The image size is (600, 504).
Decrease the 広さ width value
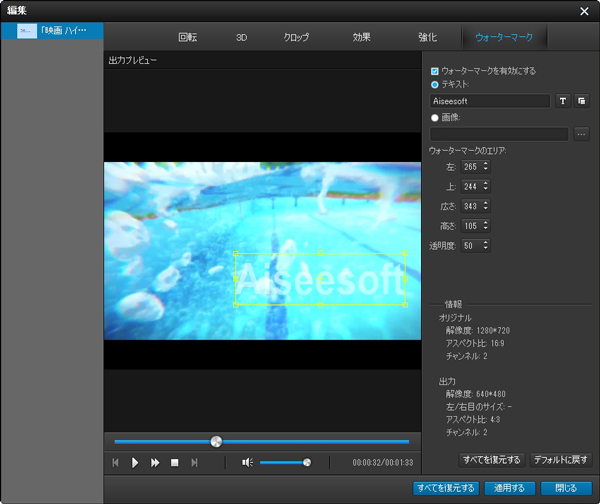[486, 209]
